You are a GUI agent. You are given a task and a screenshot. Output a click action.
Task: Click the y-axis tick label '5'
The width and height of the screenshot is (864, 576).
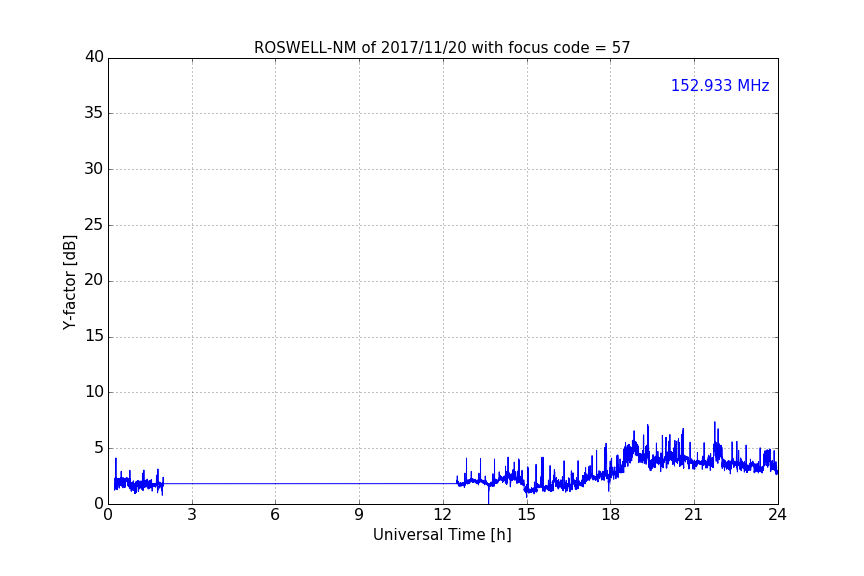click(99, 448)
